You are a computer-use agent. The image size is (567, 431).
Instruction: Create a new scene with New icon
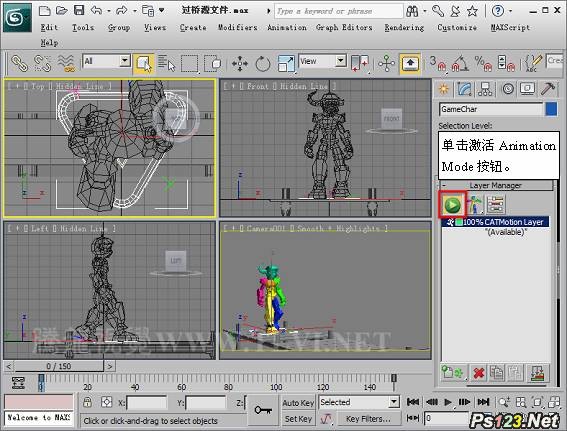click(44, 10)
